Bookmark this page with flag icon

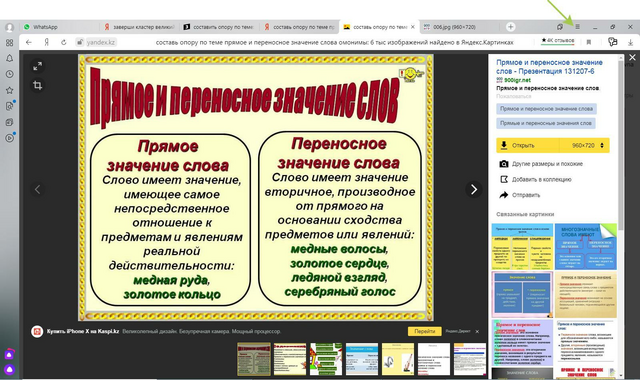pos(589,42)
